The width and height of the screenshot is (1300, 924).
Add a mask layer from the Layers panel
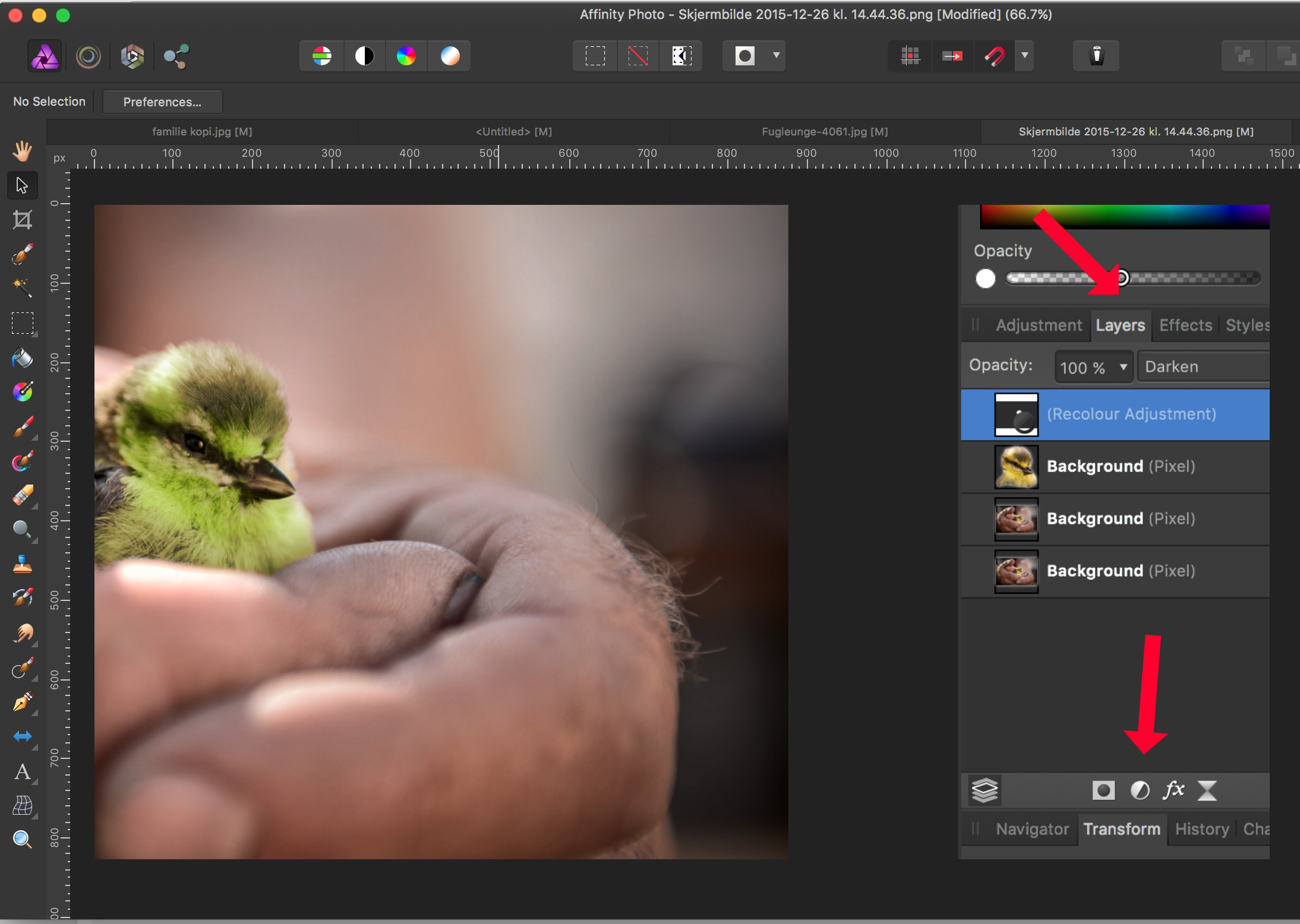click(x=1103, y=790)
